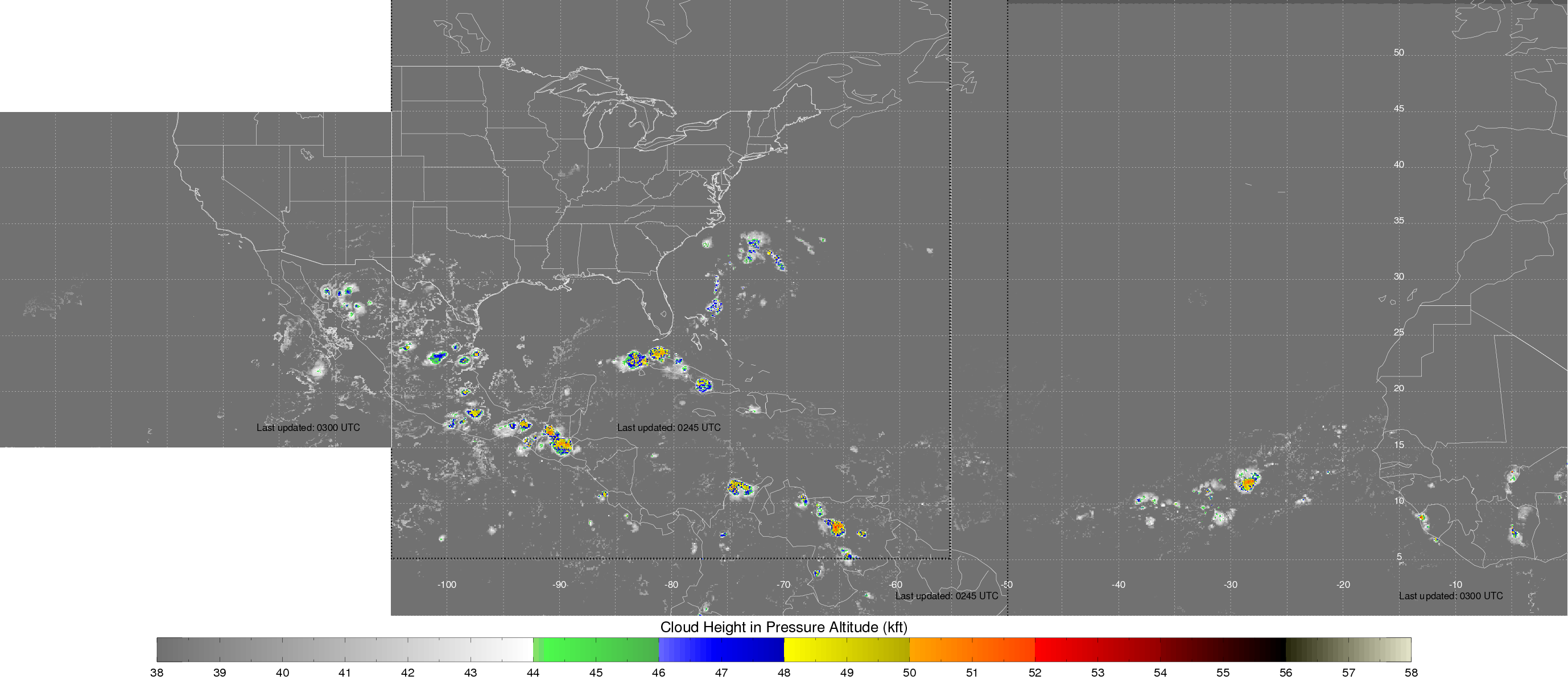
Task: Click the 45 latitude axis label
Action: [x=1399, y=109]
